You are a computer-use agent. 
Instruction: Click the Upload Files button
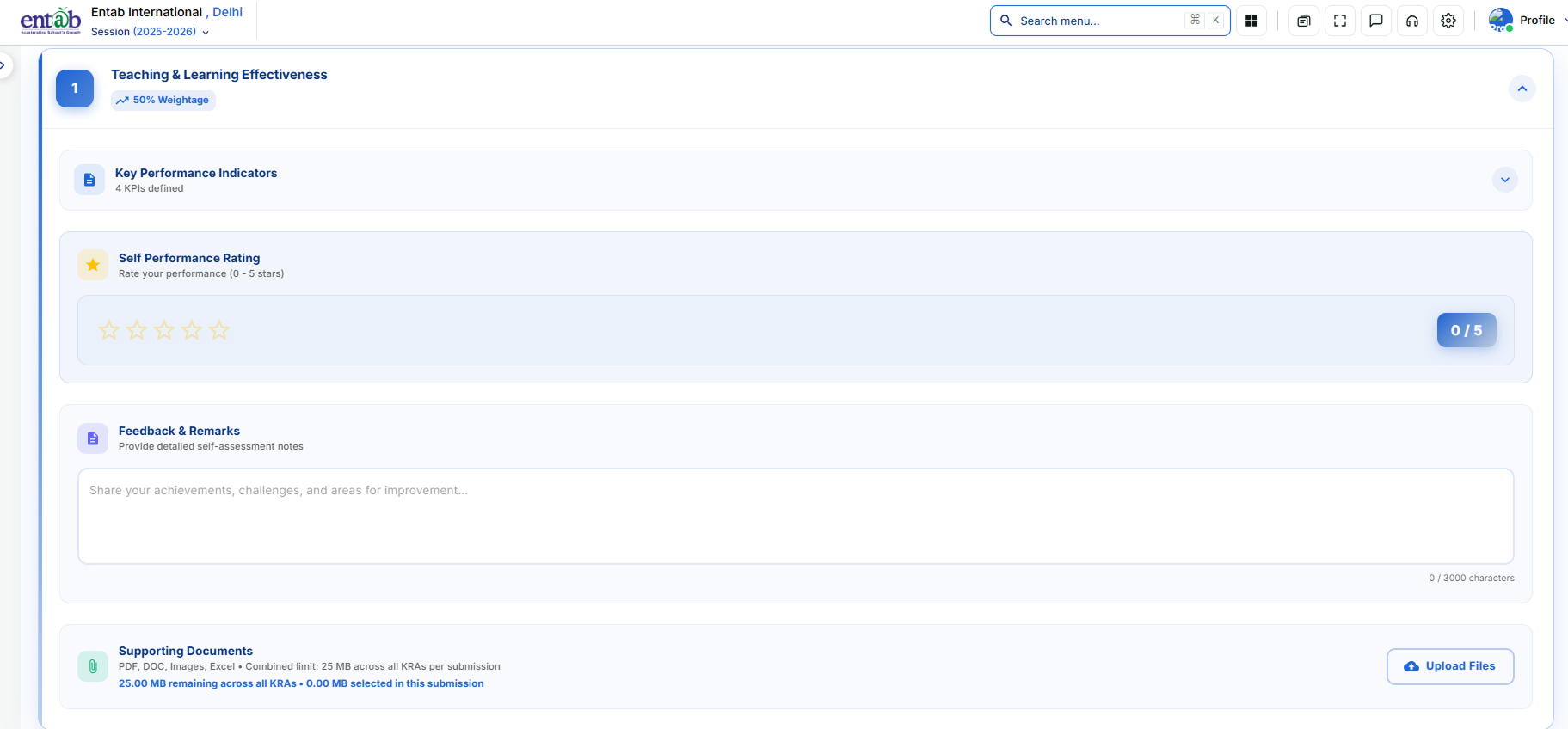tap(1450, 666)
